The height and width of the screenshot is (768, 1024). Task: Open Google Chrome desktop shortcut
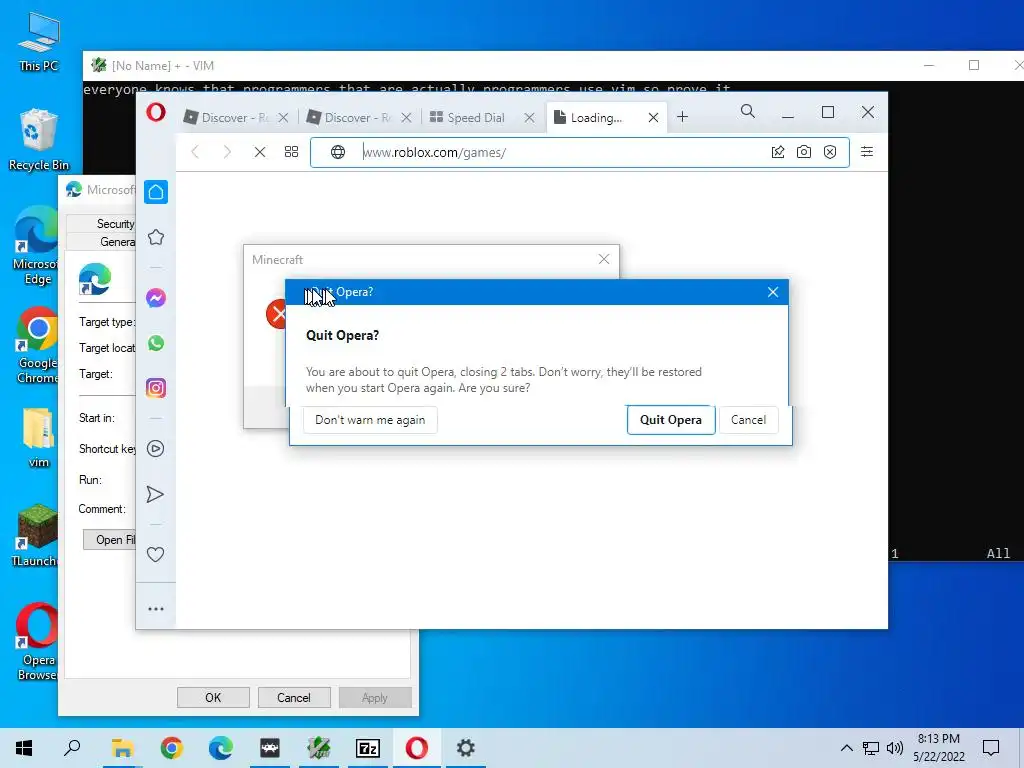37,345
